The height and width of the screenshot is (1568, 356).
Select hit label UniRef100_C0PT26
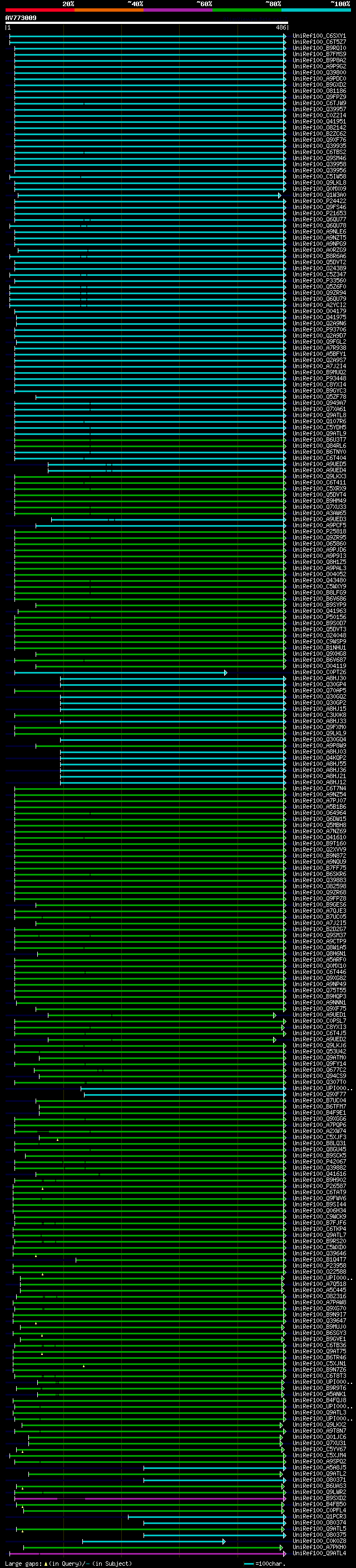click(319, 672)
